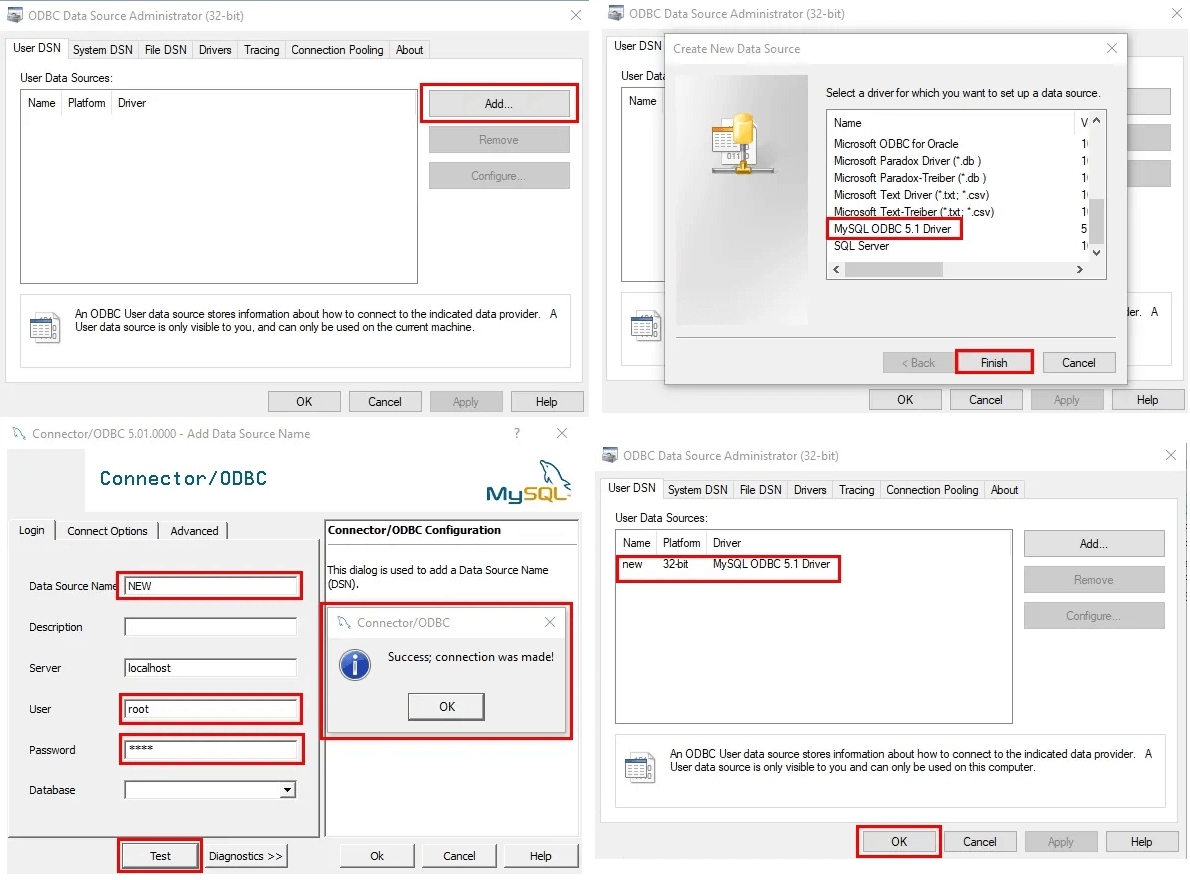Click data source info icon in empty-list ODBC window
This screenshot has width=1190, height=880.
45,327
